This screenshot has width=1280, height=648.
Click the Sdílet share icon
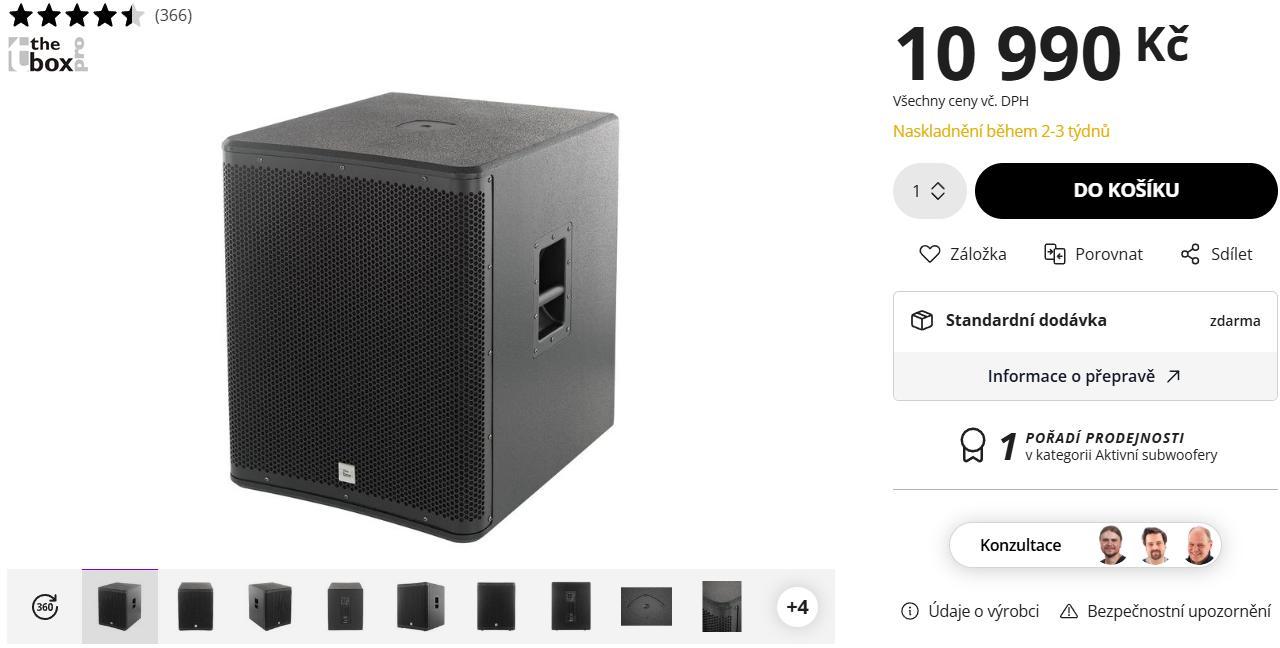tap(1190, 254)
